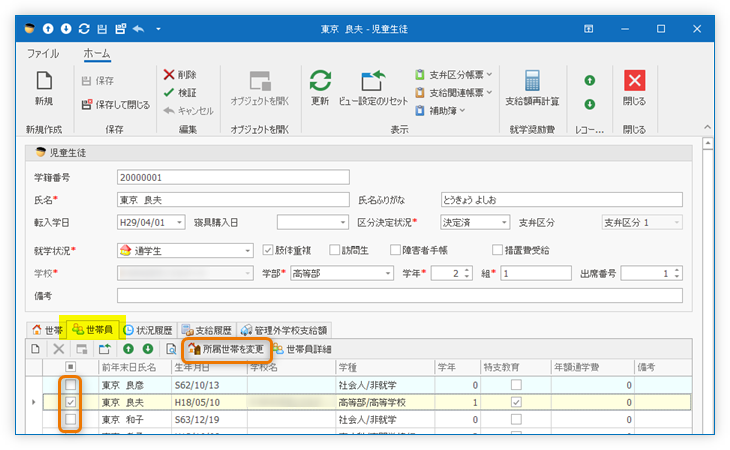Click the 新規 new document button

click(x=44, y=88)
